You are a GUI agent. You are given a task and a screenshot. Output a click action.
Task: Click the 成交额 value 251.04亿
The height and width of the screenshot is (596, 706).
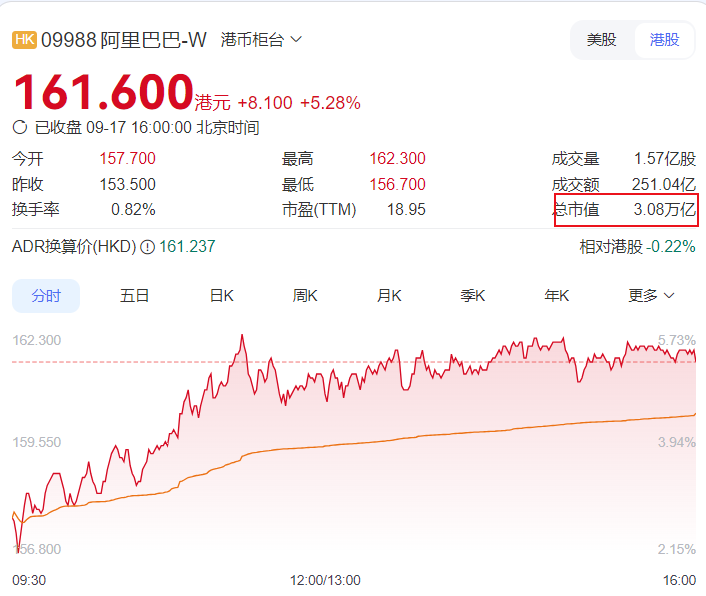pos(664,184)
